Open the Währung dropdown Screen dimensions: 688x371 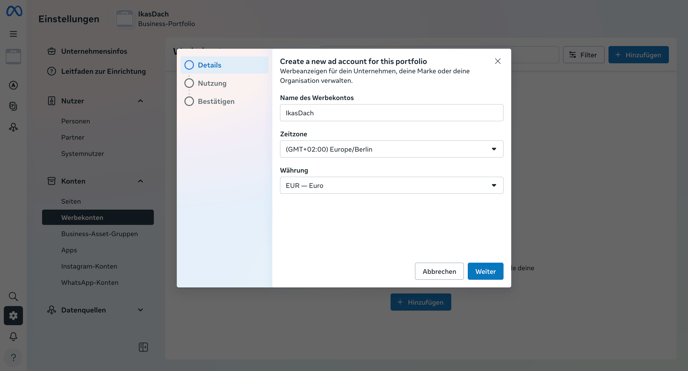(x=391, y=186)
